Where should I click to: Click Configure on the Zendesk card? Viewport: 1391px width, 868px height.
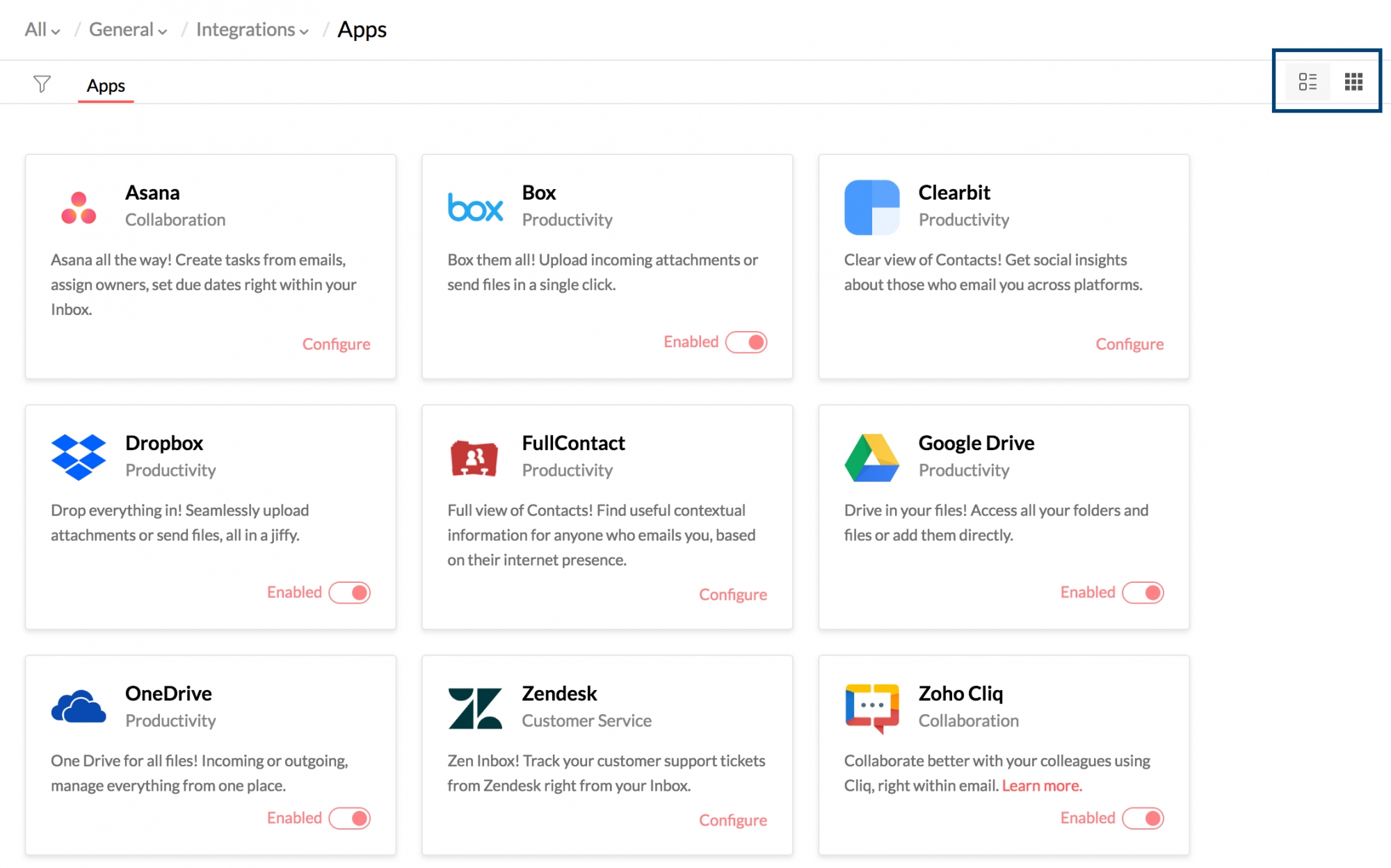[732, 821]
